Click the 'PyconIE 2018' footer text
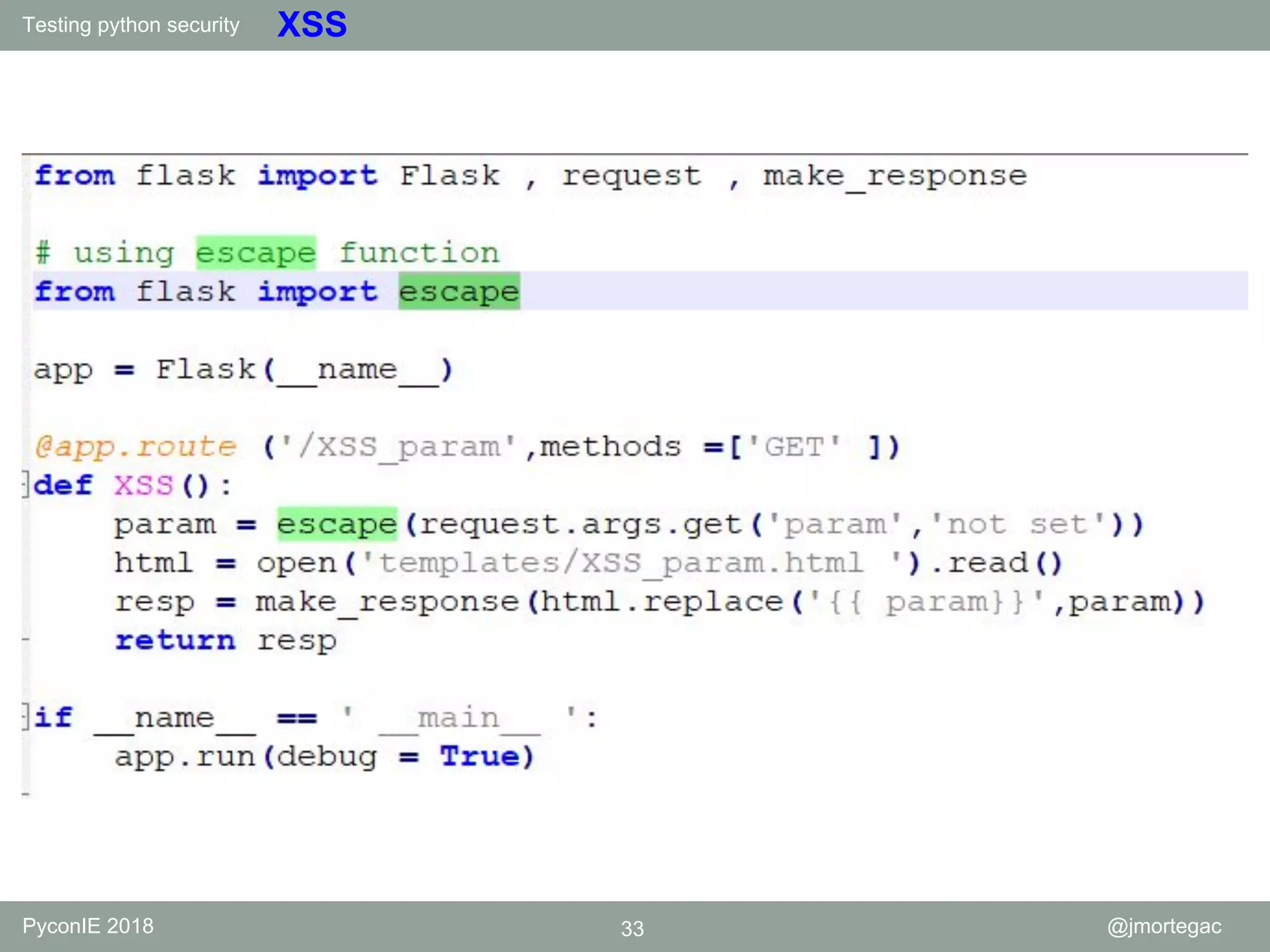 pyautogui.click(x=88, y=926)
